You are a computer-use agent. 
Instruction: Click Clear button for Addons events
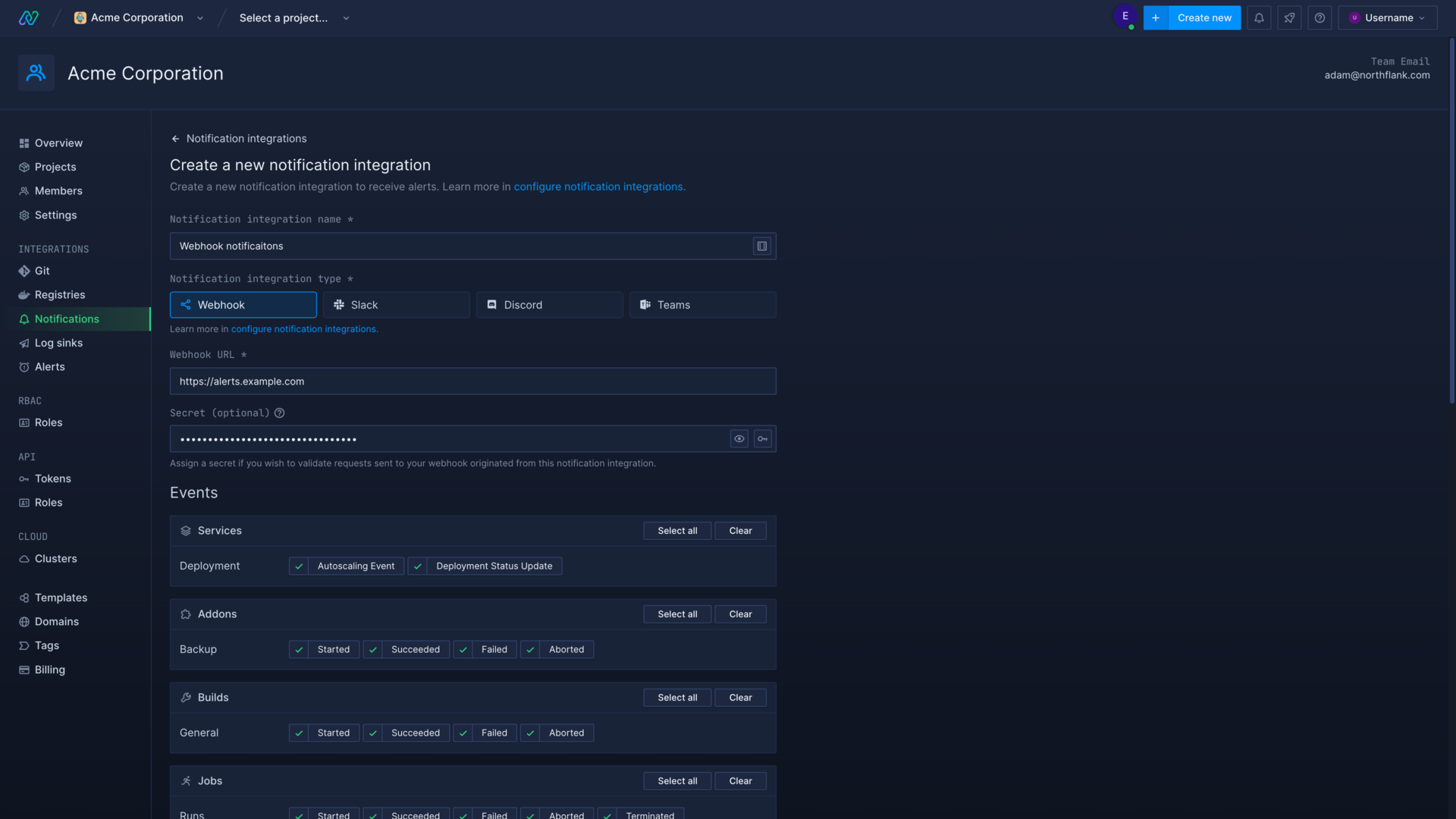tap(740, 614)
